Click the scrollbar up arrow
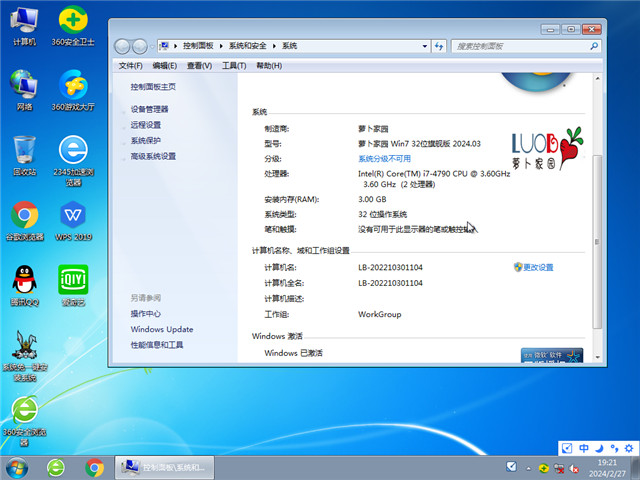This screenshot has height=480, width=640. tap(598, 78)
